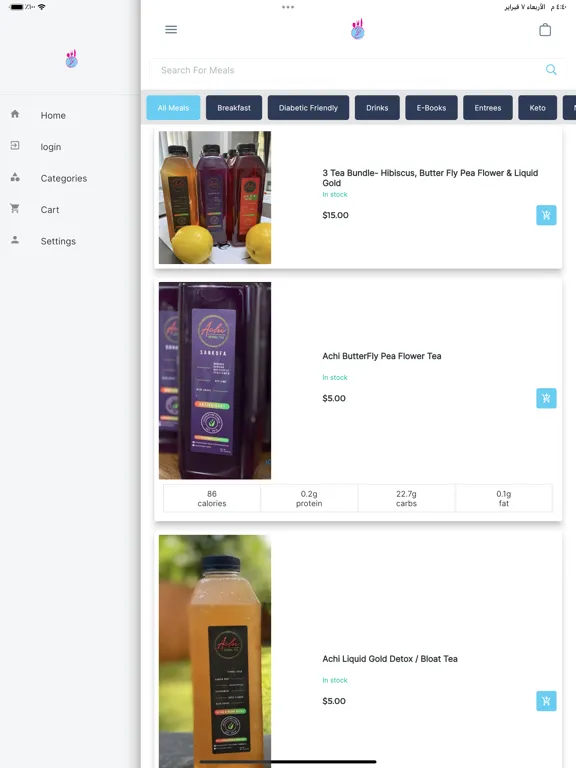Add Achi ButterFly Pea Flower Tea to cart
This screenshot has height=768, width=576.
pyautogui.click(x=546, y=398)
